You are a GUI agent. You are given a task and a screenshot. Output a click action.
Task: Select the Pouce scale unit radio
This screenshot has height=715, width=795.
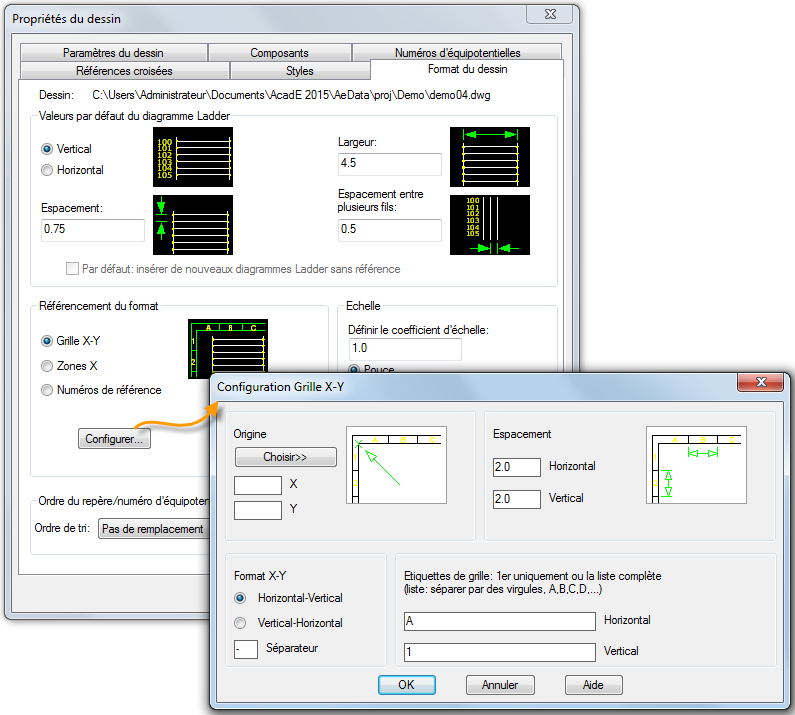[x=354, y=369]
